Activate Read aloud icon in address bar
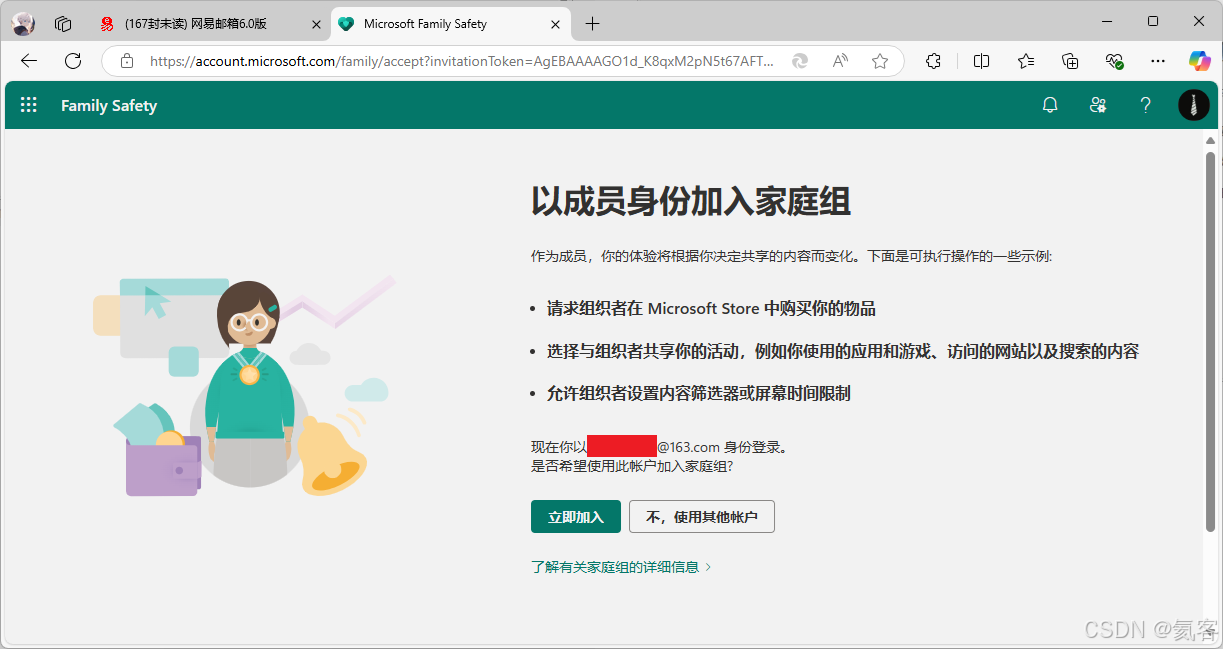The width and height of the screenshot is (1223, 649). (840, 61)
